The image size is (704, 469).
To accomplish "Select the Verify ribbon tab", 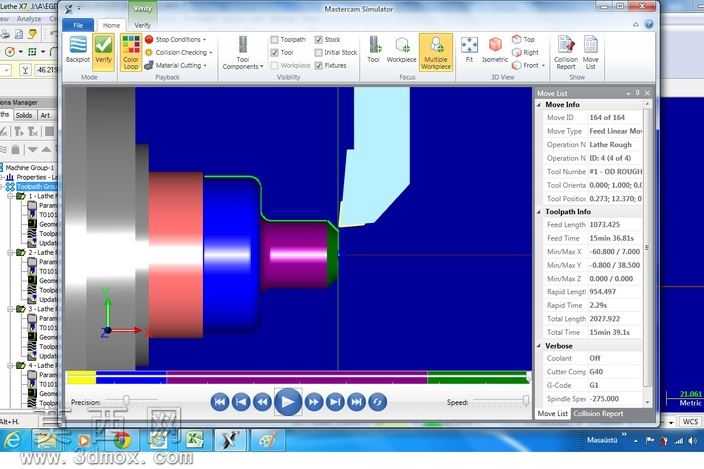I will [x=142, y=25].
